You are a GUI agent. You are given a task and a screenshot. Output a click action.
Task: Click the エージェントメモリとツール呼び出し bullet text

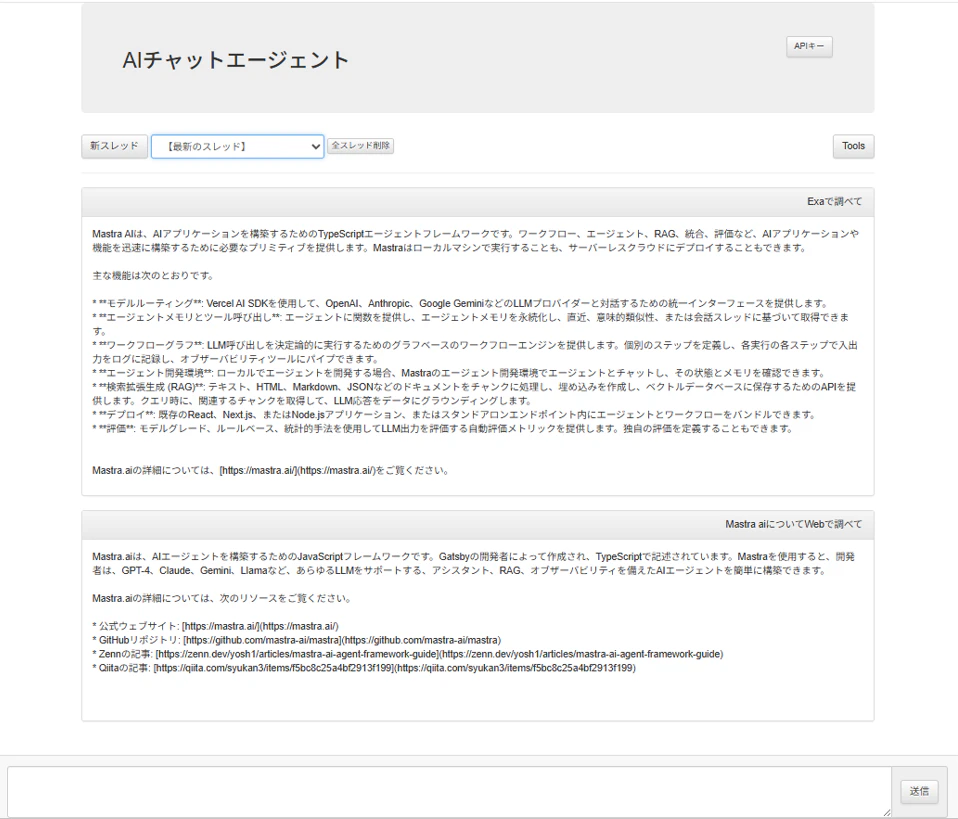click(x=470, y=324)
